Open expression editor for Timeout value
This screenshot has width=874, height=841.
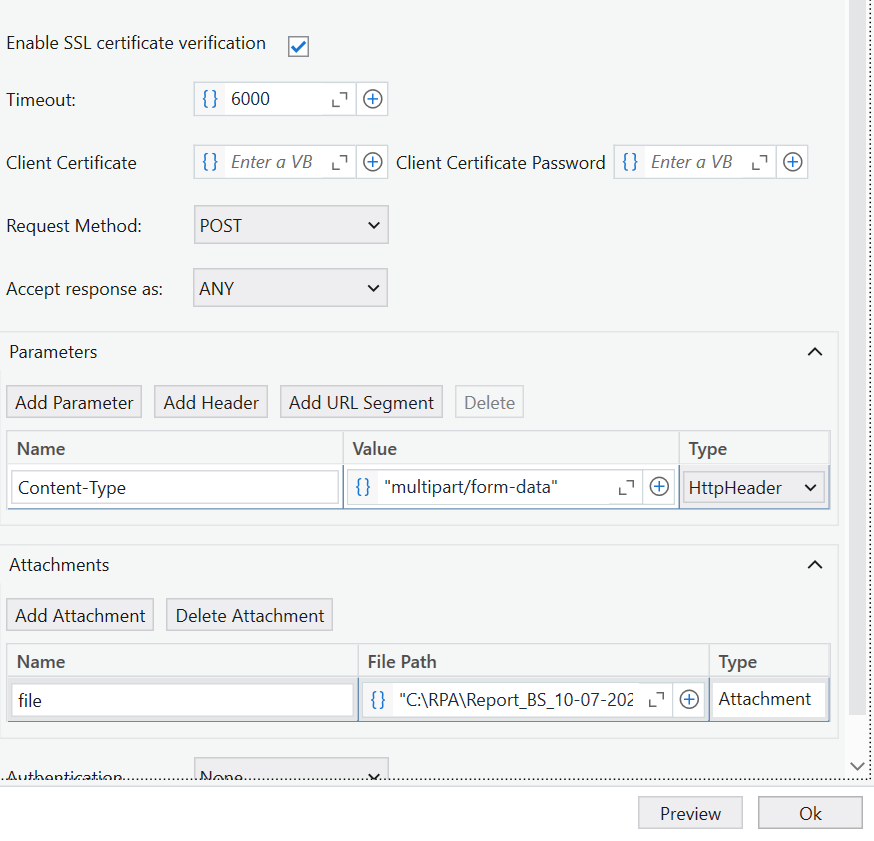[209, 98]
